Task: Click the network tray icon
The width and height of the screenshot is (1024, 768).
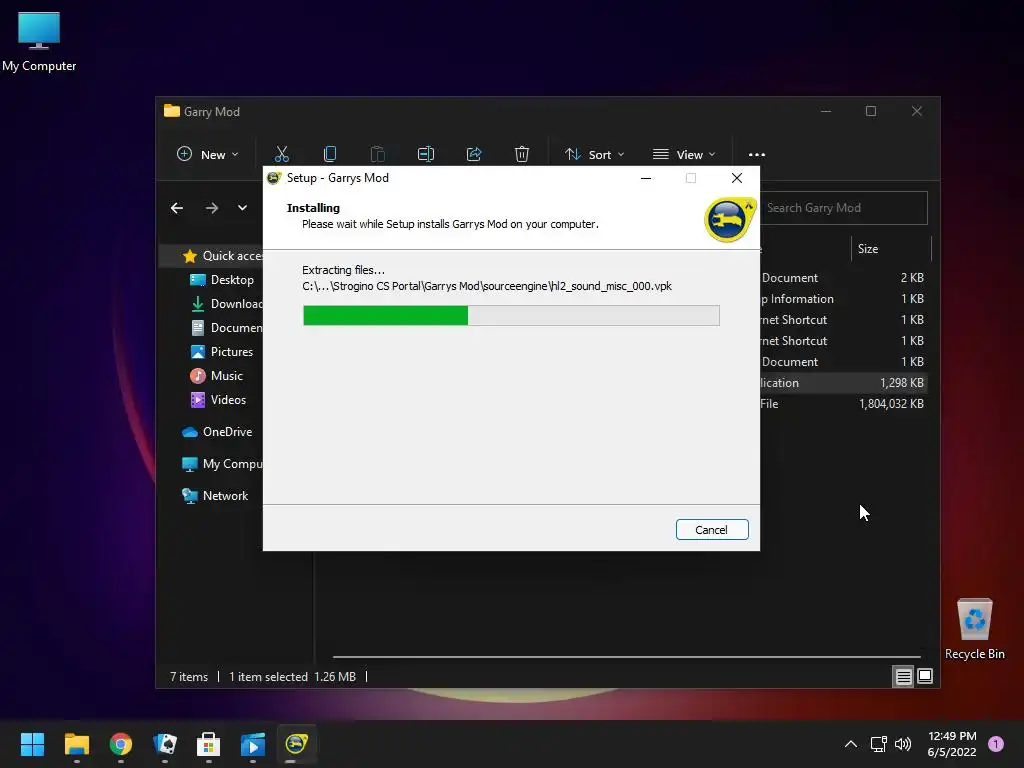Action: [878, 744]
